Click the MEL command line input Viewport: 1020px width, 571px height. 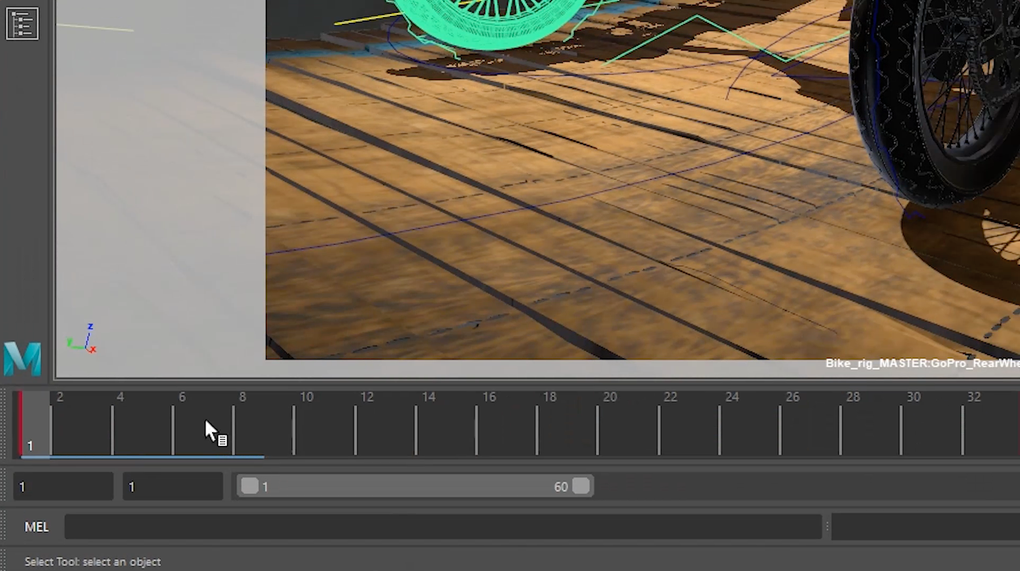(x=443, y=527)
